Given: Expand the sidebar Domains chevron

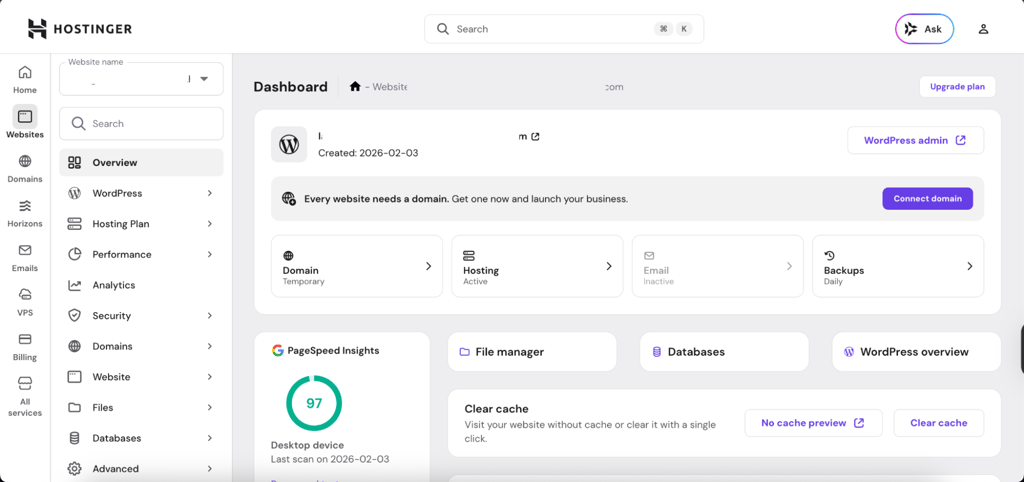Looking at the screenshot, I should [x=210, y=346].
